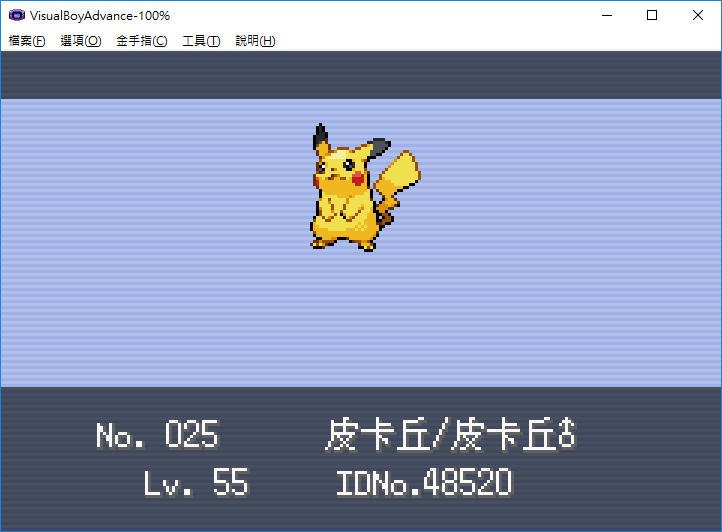Viewport: 722px width, 532px height.
Task: Click the VisualBoyAdvance title bar icon
Action: (x=17, y=15)
